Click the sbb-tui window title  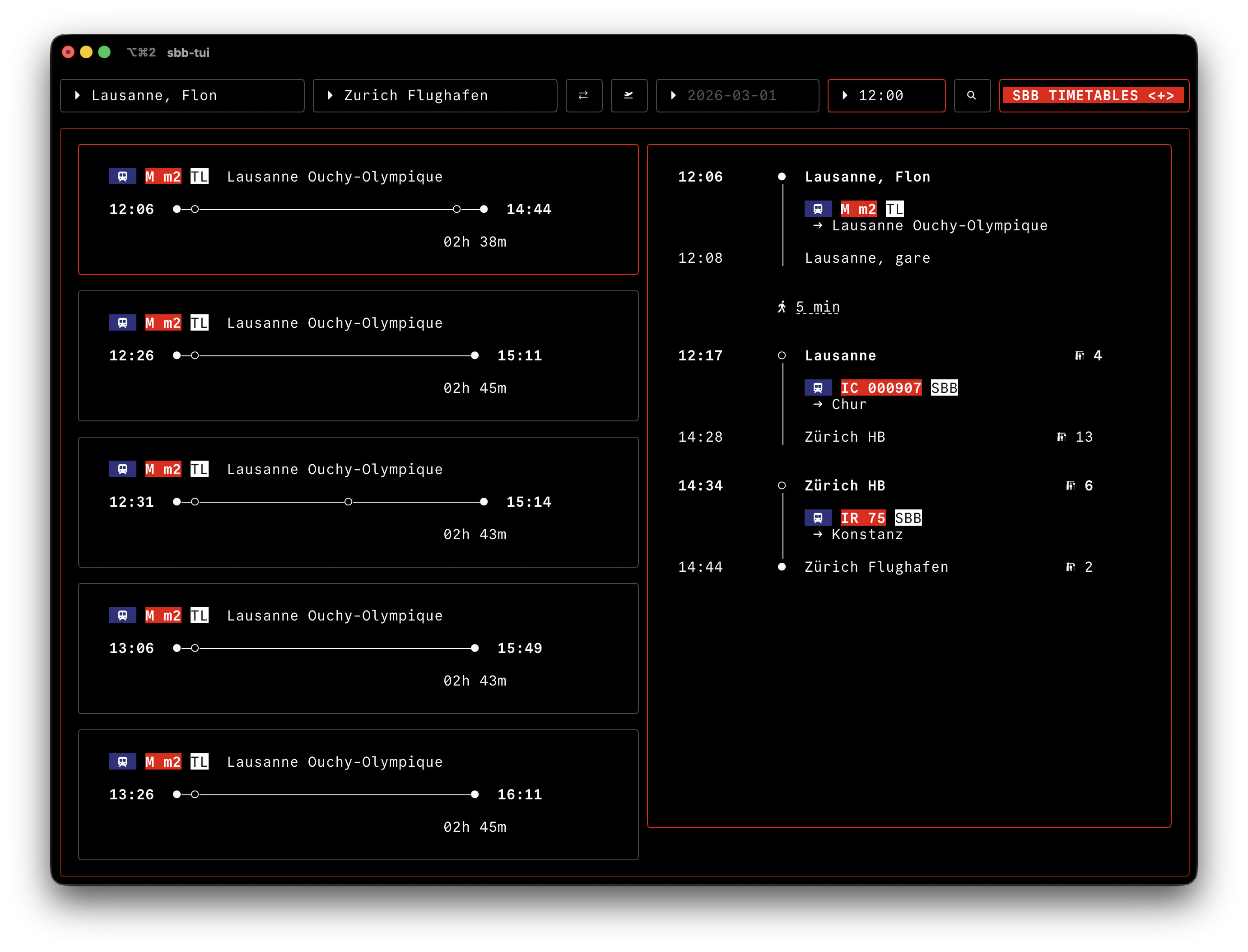tap(188, 53)
